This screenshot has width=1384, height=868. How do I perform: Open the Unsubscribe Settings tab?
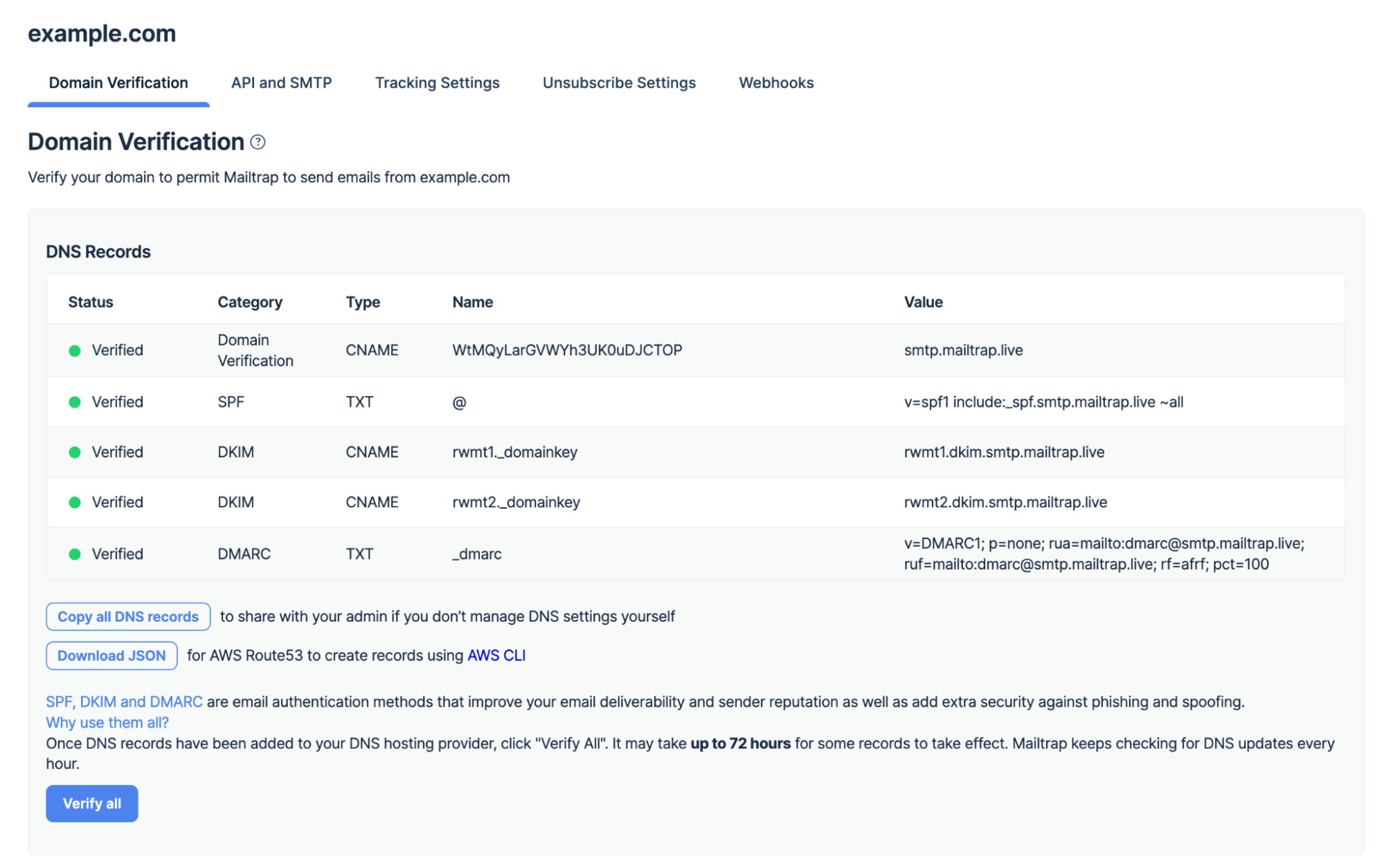(618, 82)
